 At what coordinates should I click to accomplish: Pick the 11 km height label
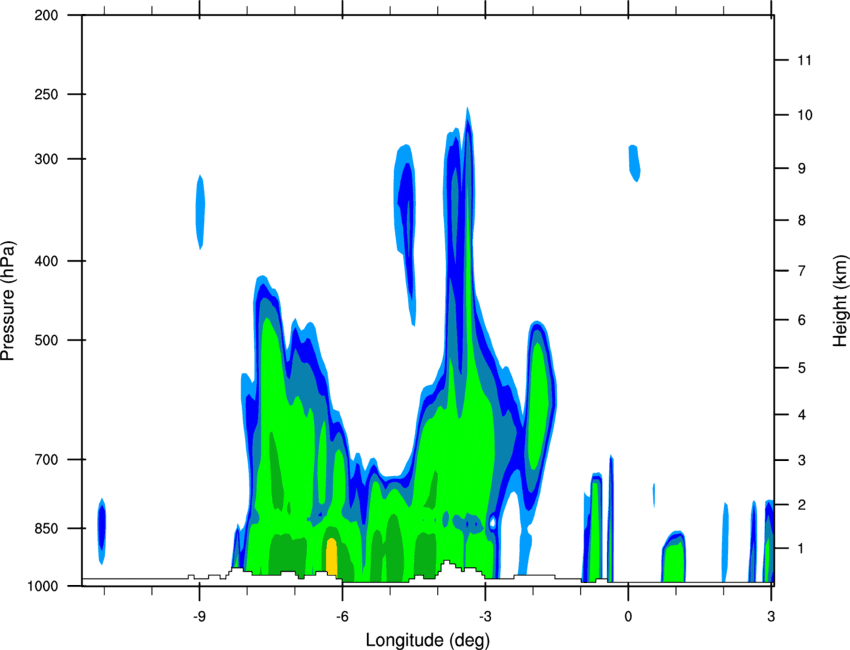[x=804, y=60]
